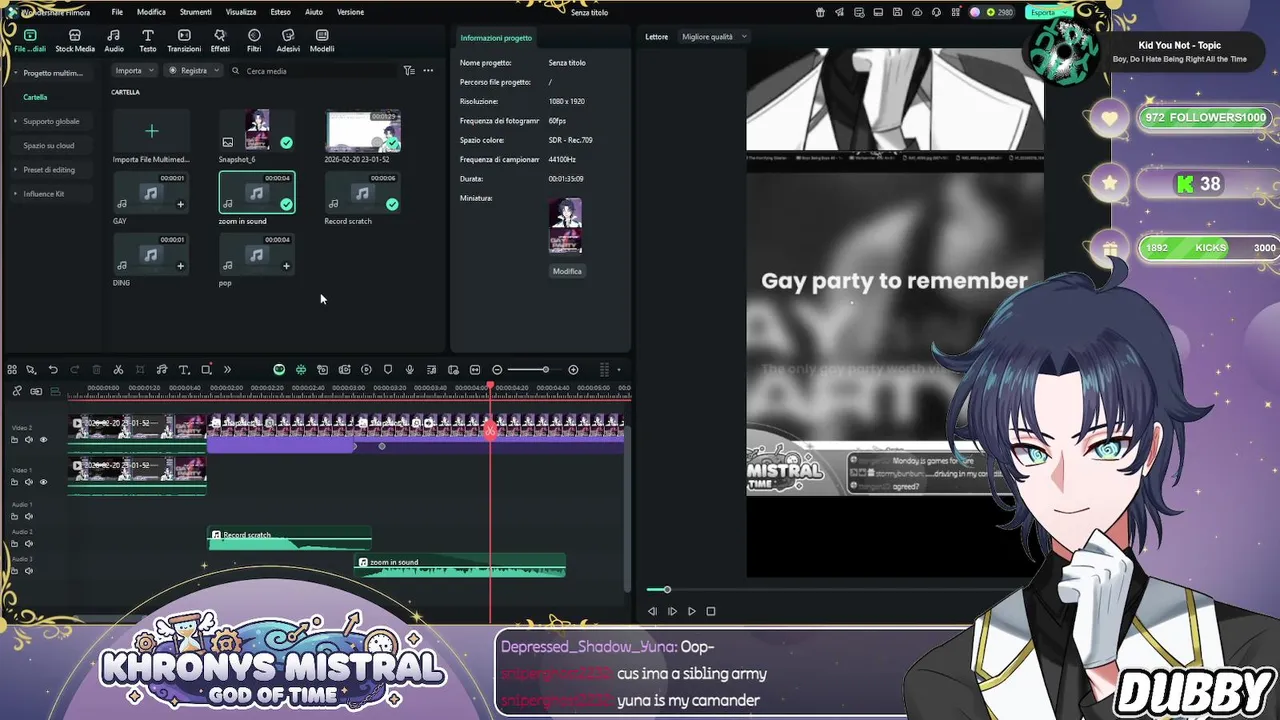Image resolution: width=1280 pixels, height=720 pixels.
Task: Zoom out timeline with minus button
Action: (497, 370)
